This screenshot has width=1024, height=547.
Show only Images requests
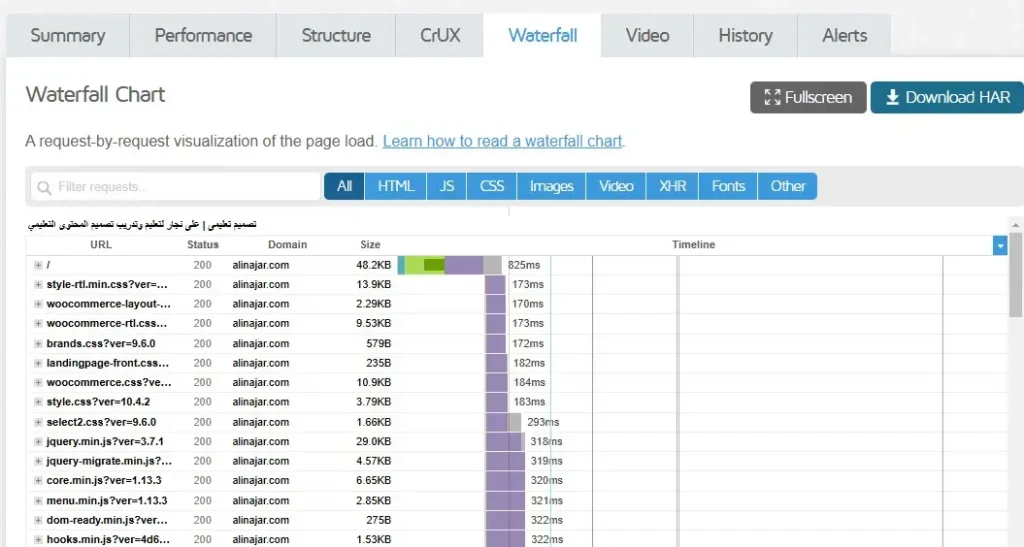tap(551, 186)
